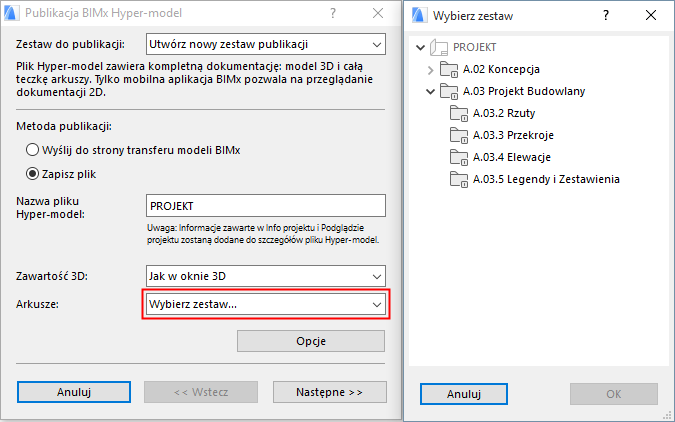The width and height of the screenshot is (675, 422).
Task: Click the A.02 Koncepcja folder icon
Action: coord(449,69)
